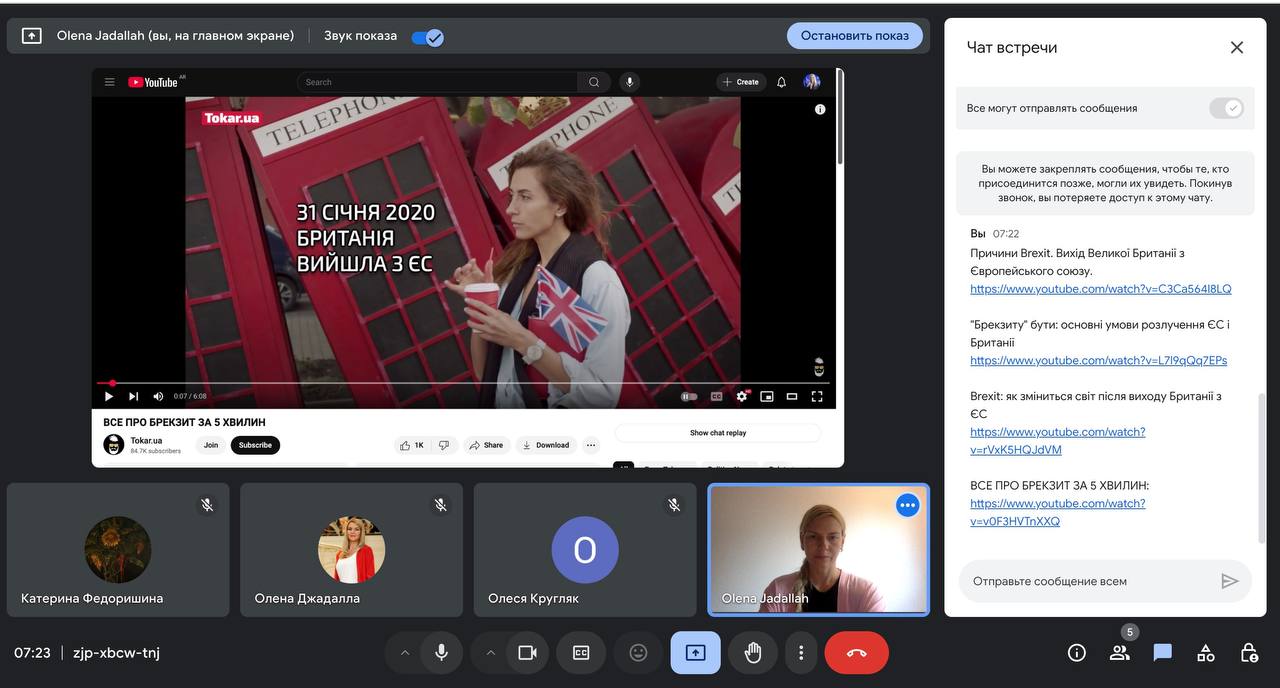
Task: Like the video with 1K likes
Action: (x=412, y=445)
